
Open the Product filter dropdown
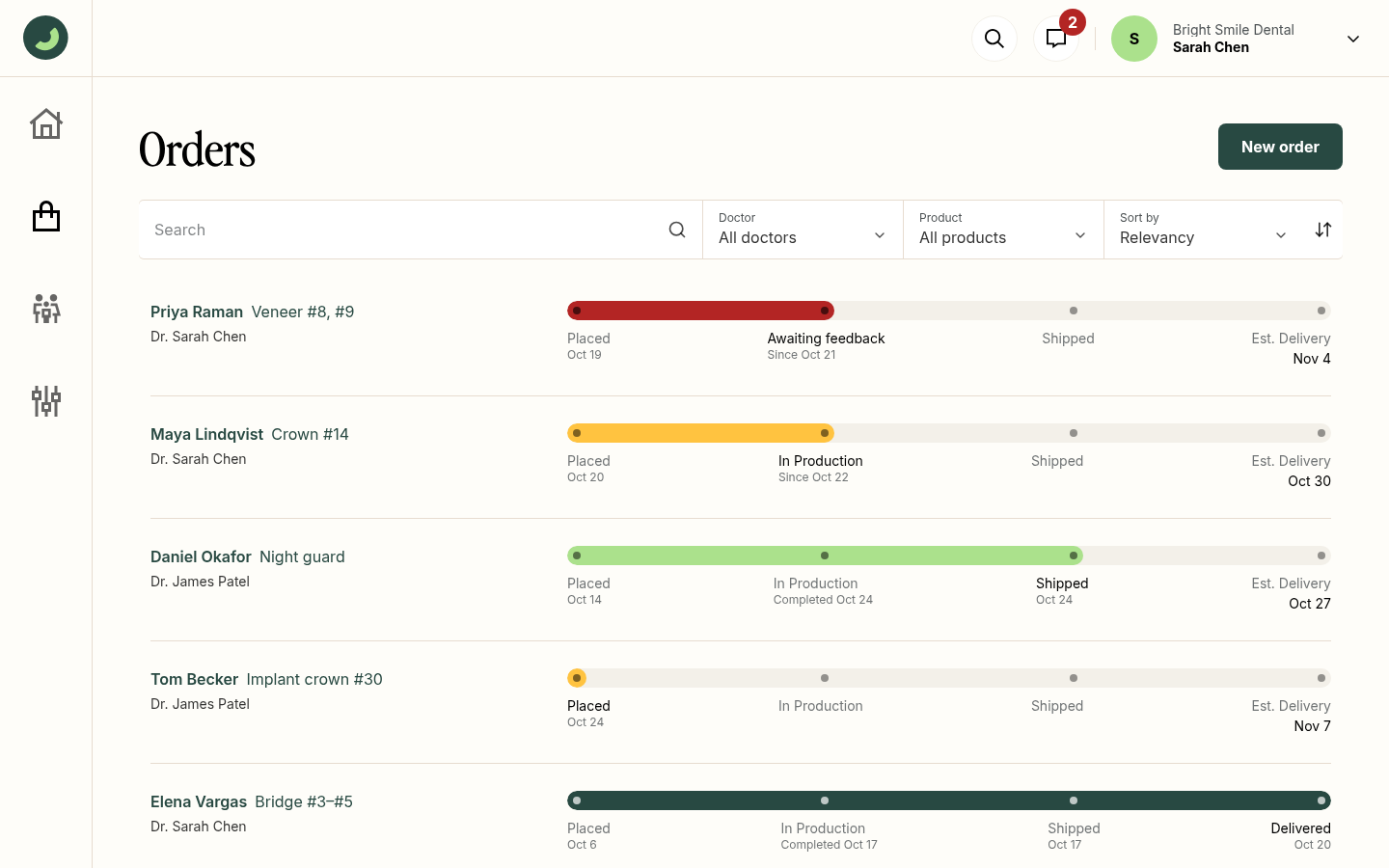pyautogui.click(x=1003, y=230)
